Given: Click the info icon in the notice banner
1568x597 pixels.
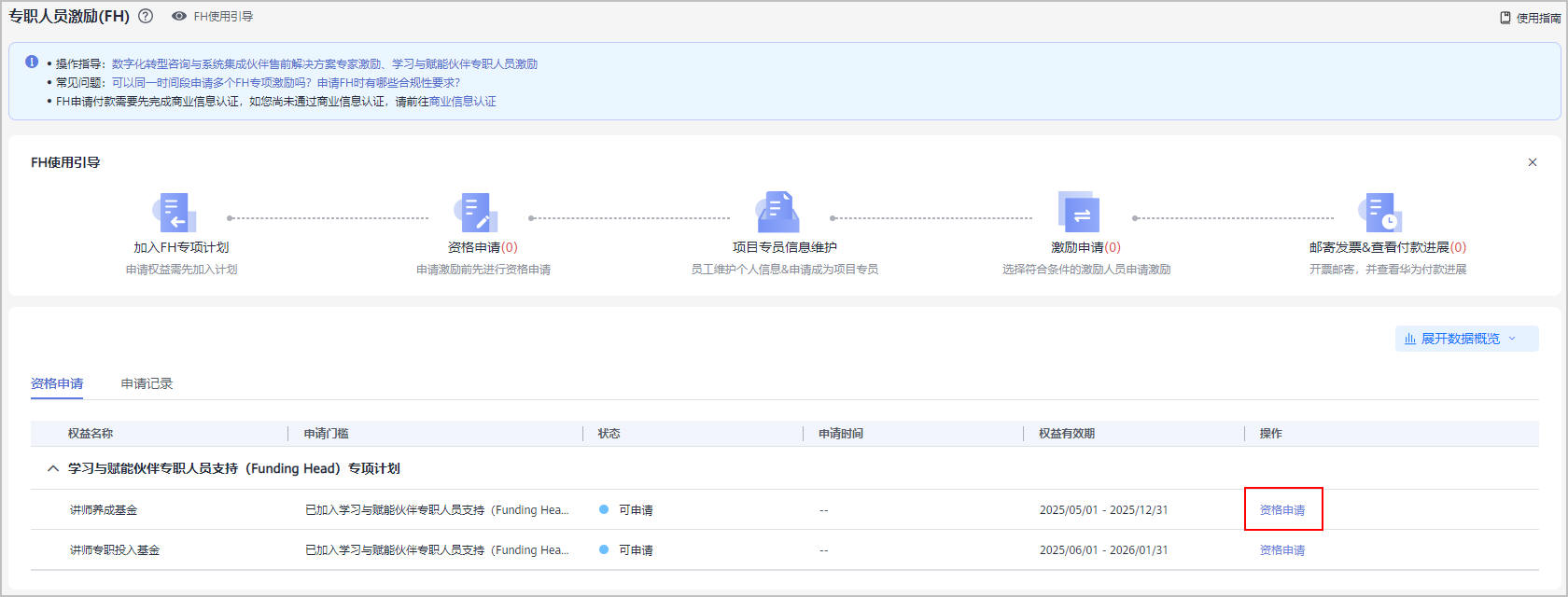Looking at the screenshot, I should click(32, 62).
